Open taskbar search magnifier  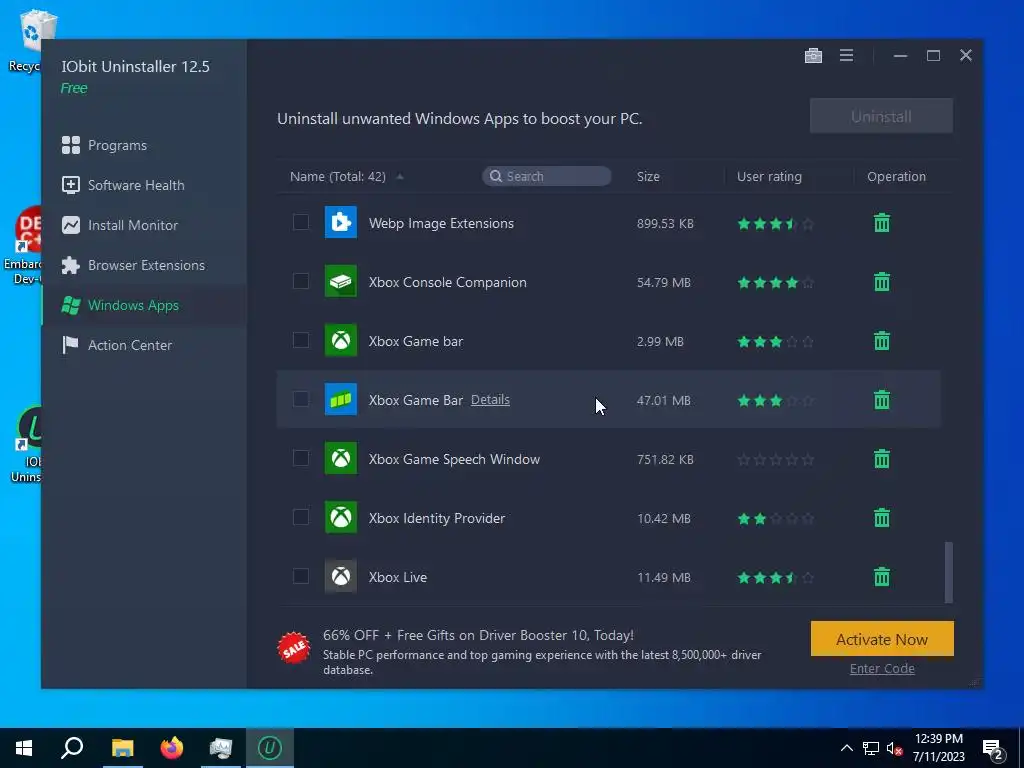click(72, 748)
